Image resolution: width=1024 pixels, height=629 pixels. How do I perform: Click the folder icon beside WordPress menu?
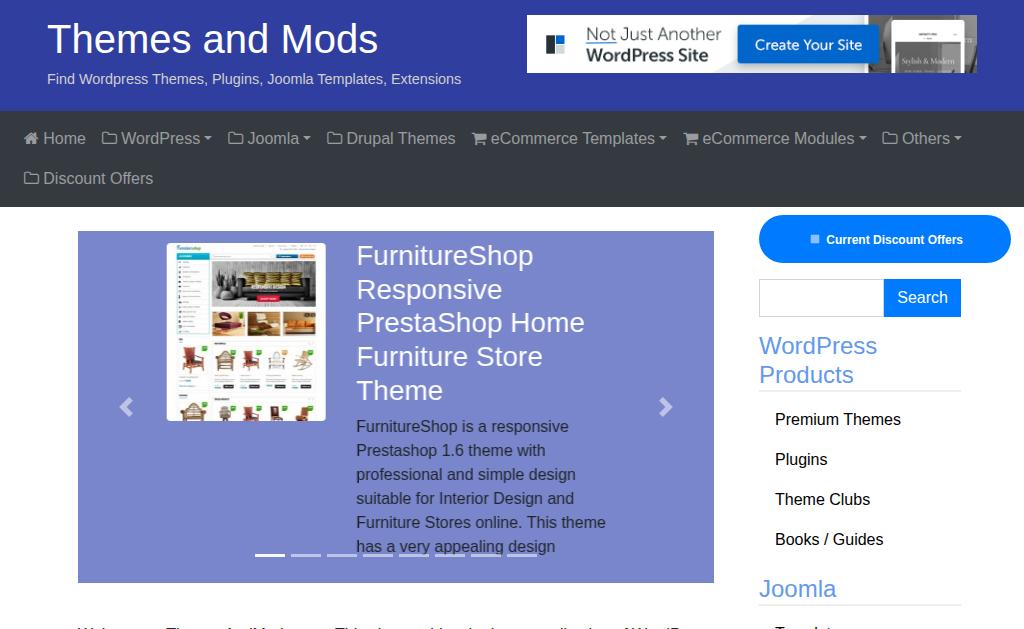109,138
